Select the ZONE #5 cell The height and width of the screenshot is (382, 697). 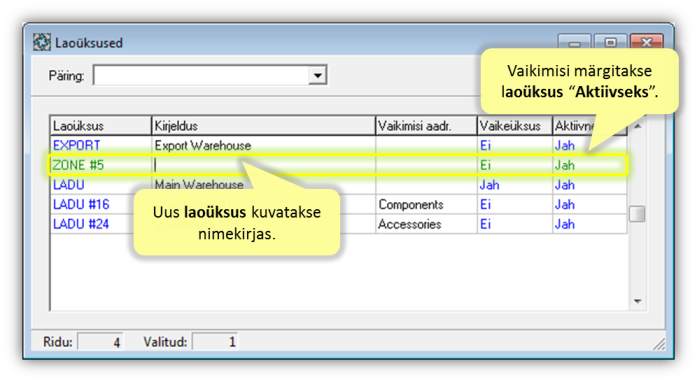pos(100,165)
